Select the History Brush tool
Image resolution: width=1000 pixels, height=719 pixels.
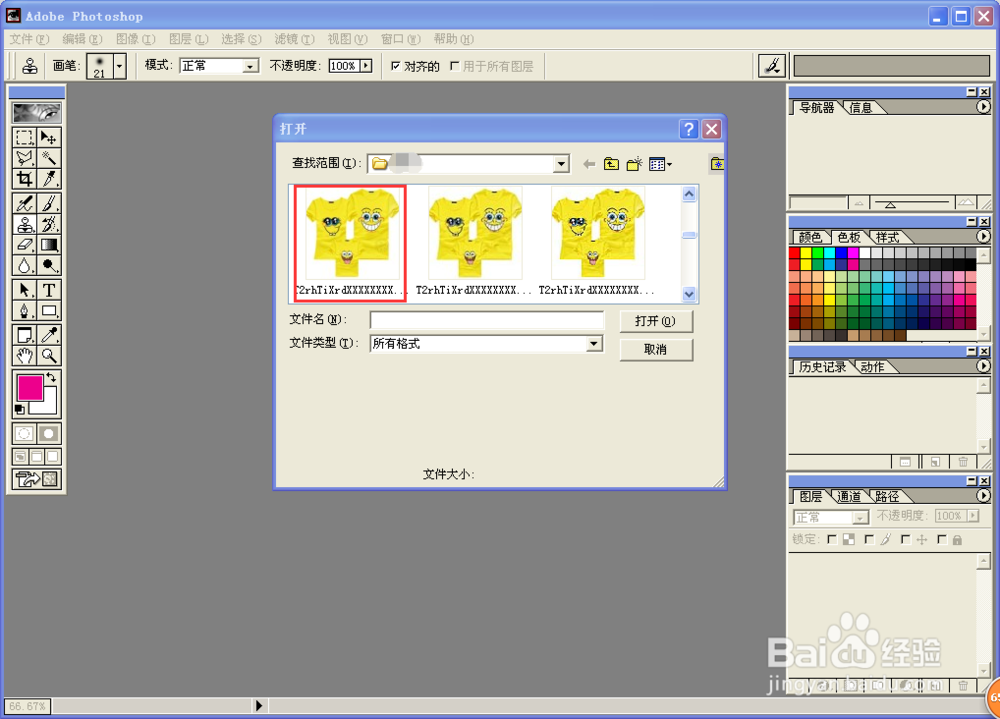[x=48, y=224]
